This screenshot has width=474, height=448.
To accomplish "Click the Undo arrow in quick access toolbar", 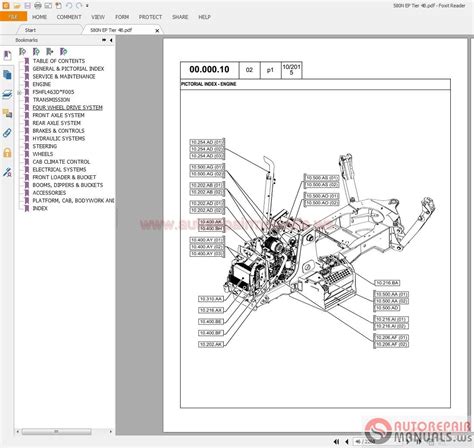I will tap(69, 5).
